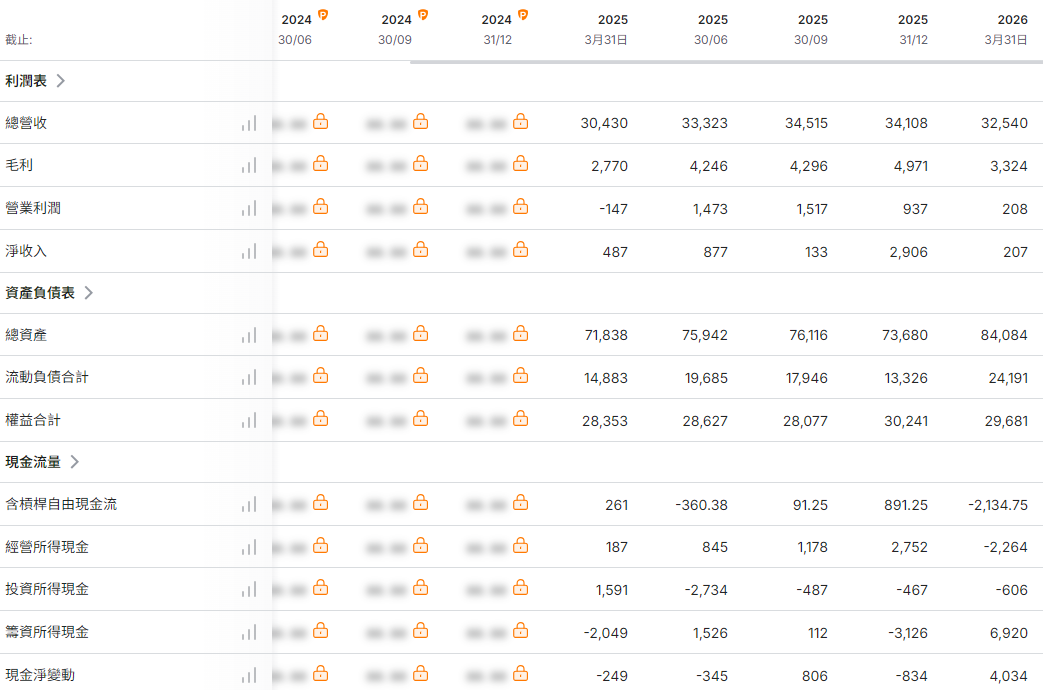Show the bar chart for 淨收入 row
Image resolution: width=1043 pixels, height=690 pixels.
249,252
